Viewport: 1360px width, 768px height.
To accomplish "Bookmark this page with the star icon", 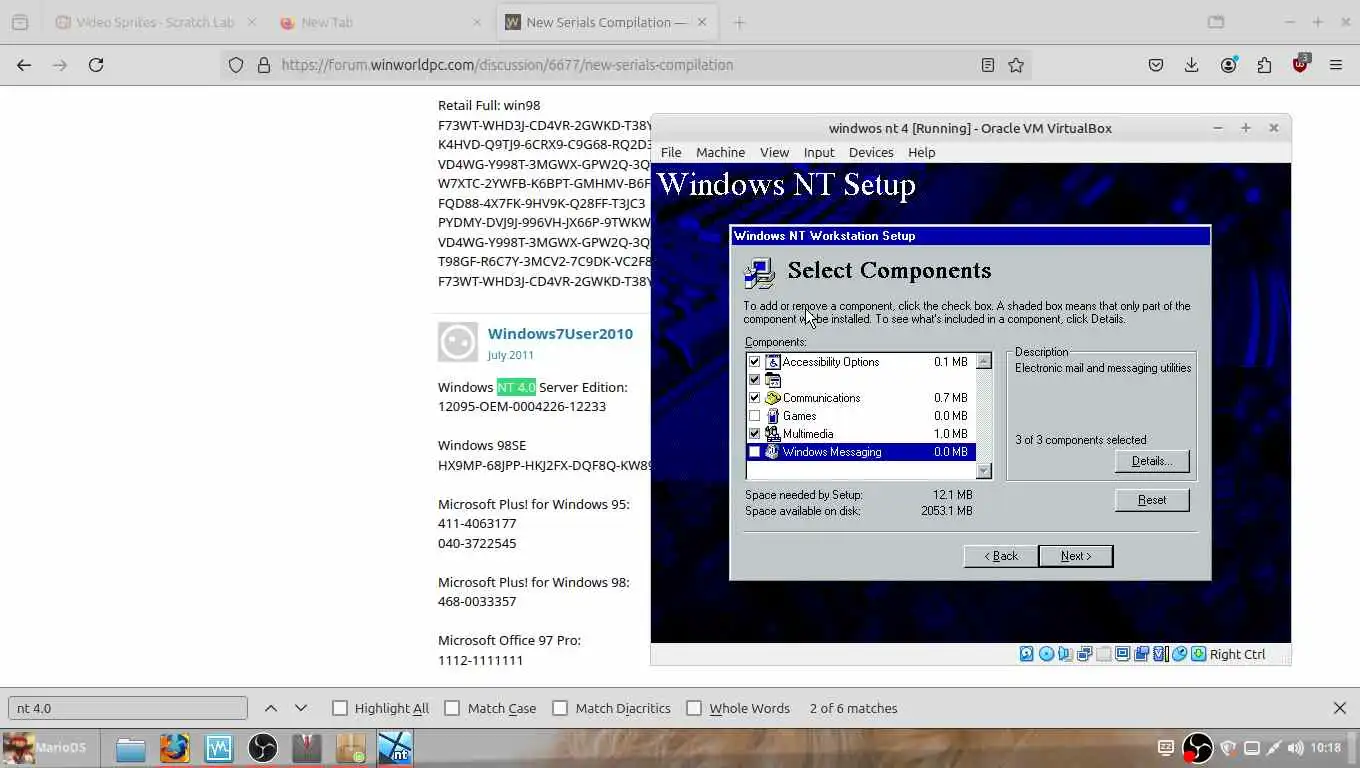I will [1016, 65].
